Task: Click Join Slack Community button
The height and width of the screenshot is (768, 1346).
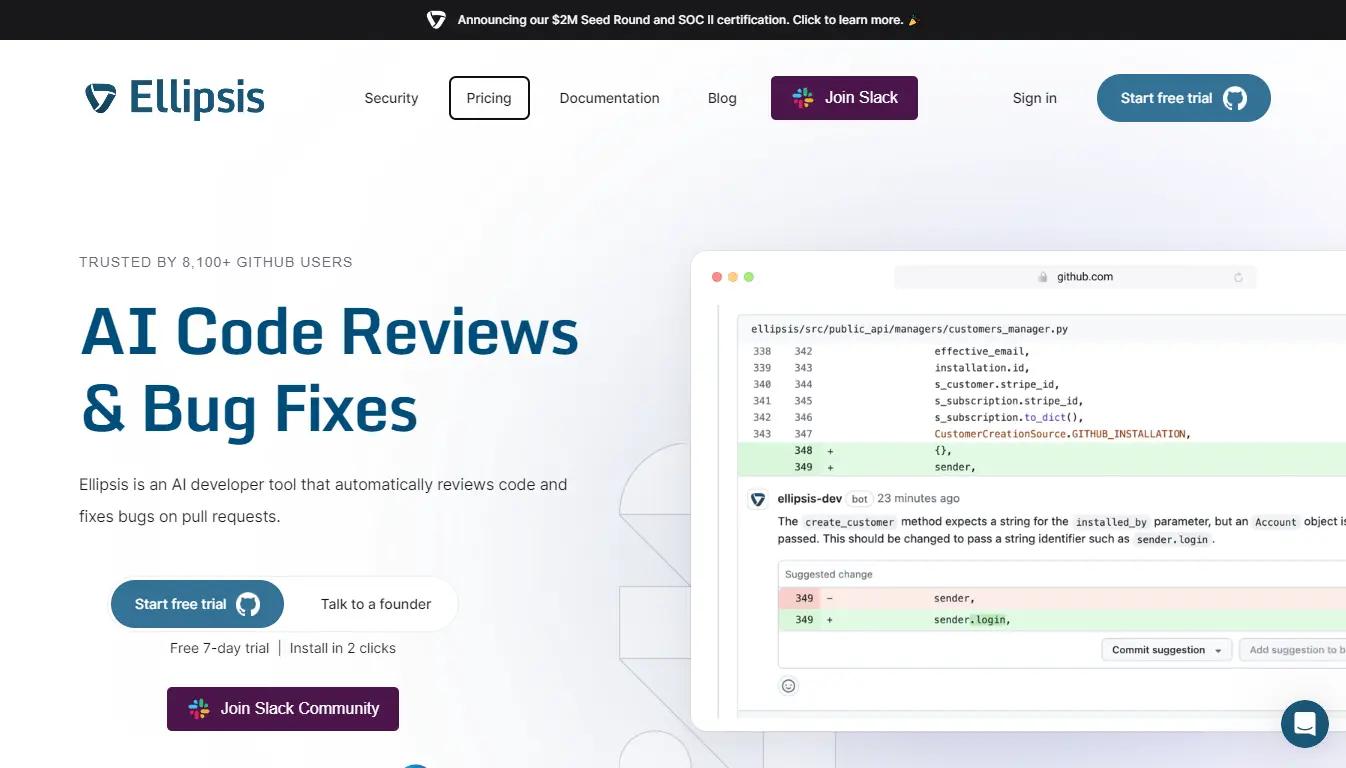Action: pyautogui.click(x=283, y=709)
